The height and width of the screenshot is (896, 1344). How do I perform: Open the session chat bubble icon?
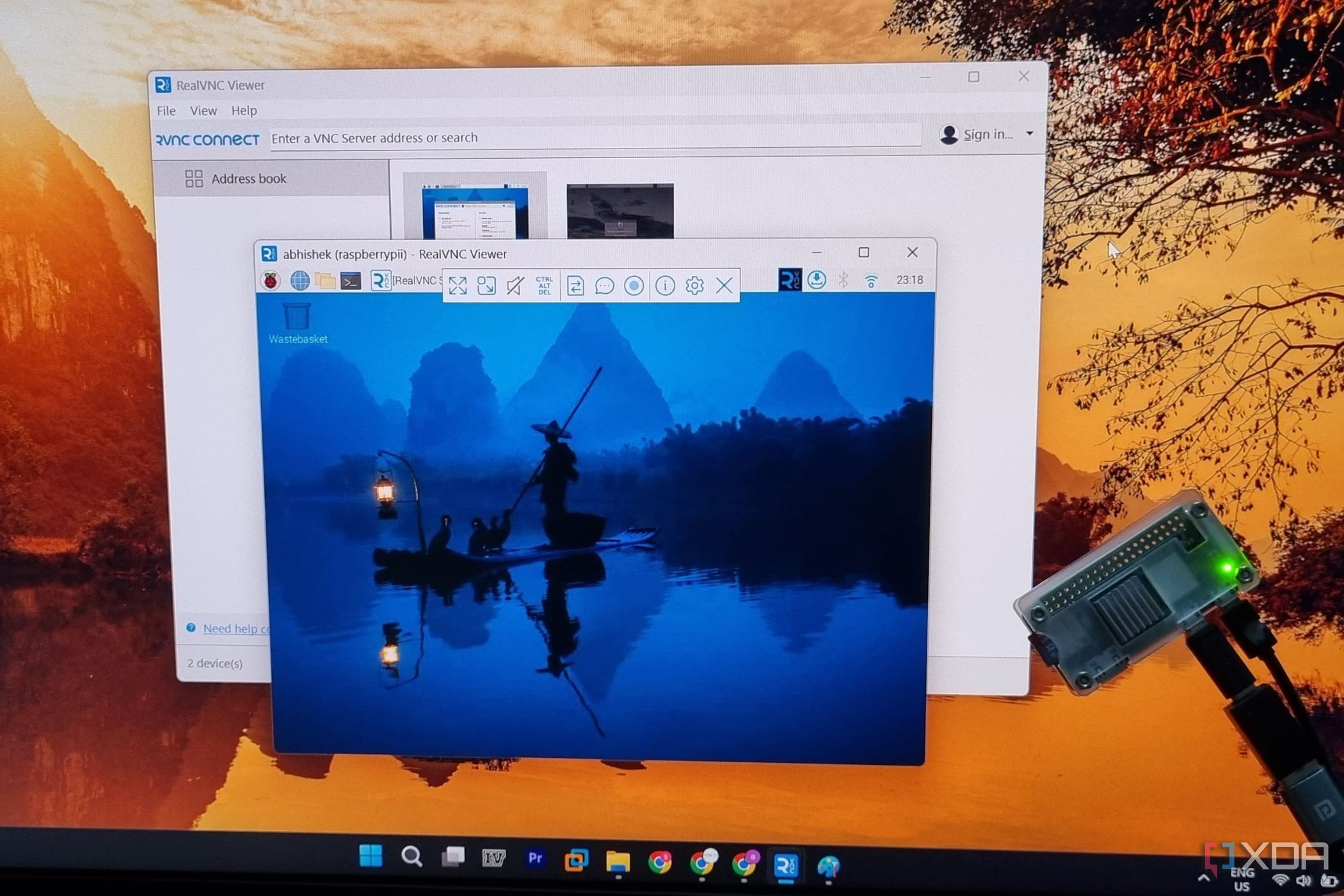coord(604,285)
